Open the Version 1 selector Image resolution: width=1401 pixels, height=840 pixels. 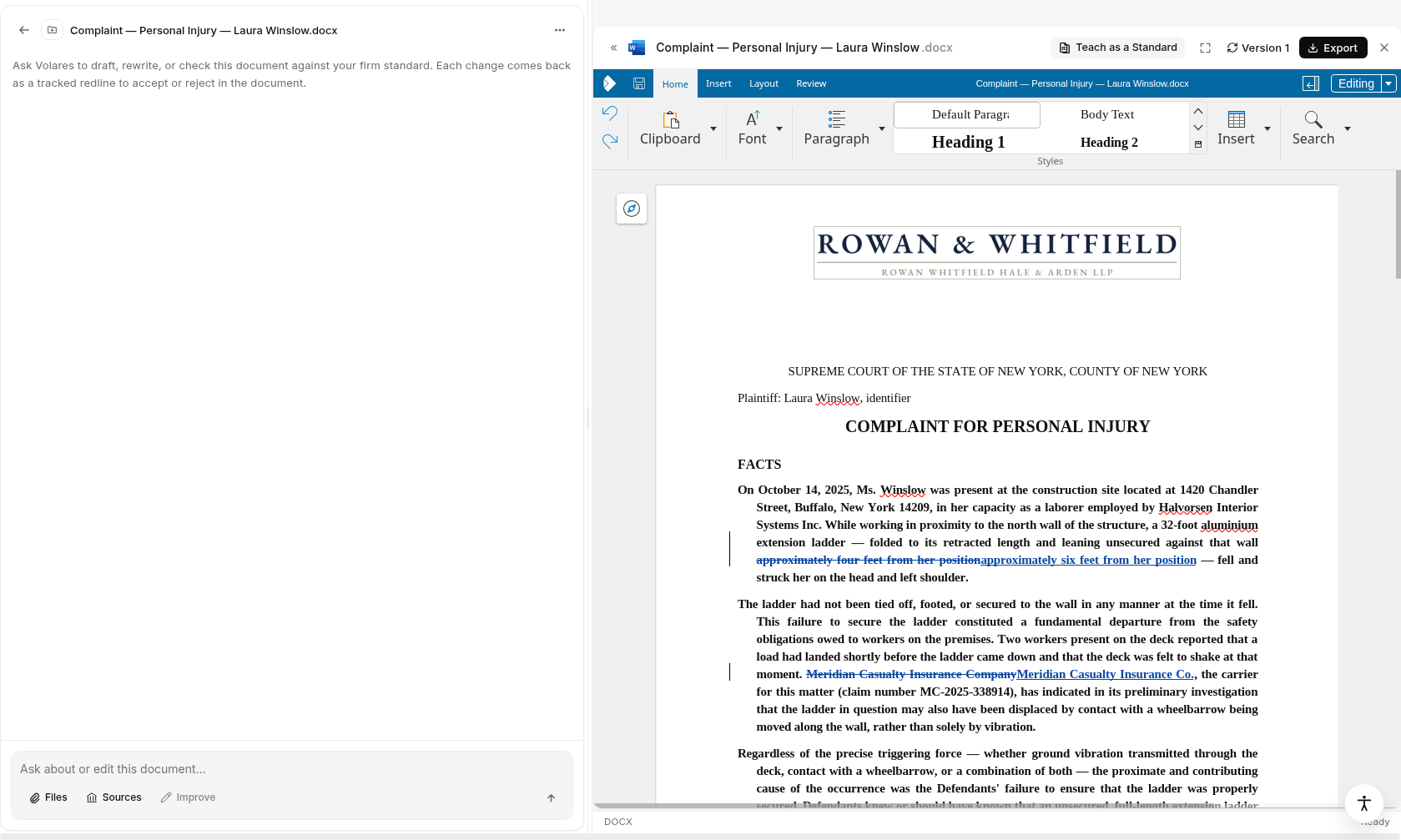pyautogui.click(x=1257, y=48)
